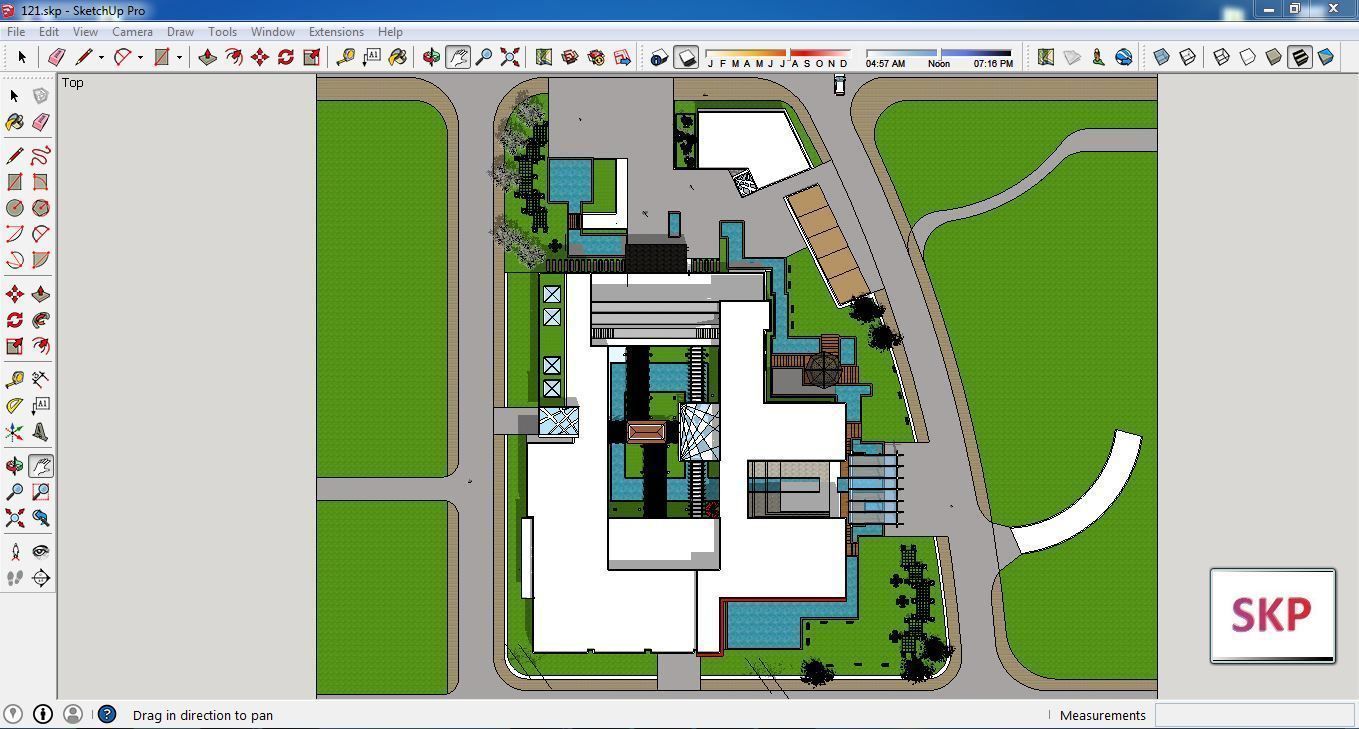Toggle Show/Hide Shadows button
The height and width of the screenshot is (729, 1359).
pyautogui.click(x=686, y=57)
